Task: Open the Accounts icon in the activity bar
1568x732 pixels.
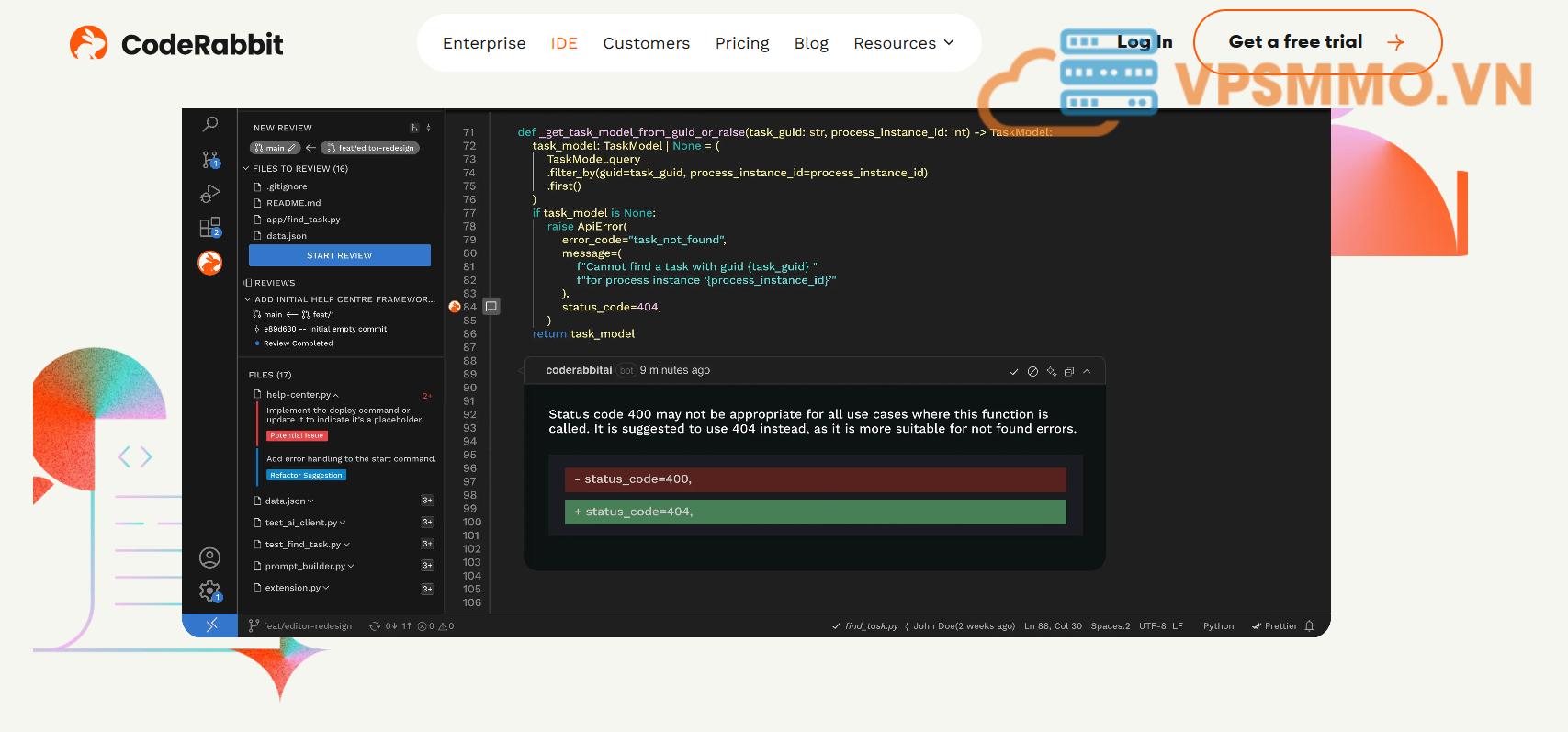Action: [x=210, y=557]
